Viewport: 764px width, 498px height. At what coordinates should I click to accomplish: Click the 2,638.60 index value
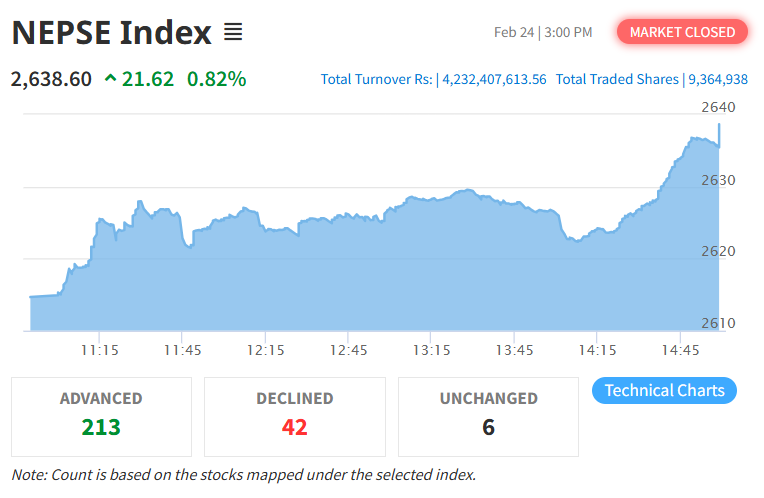(x=51, y=78)
